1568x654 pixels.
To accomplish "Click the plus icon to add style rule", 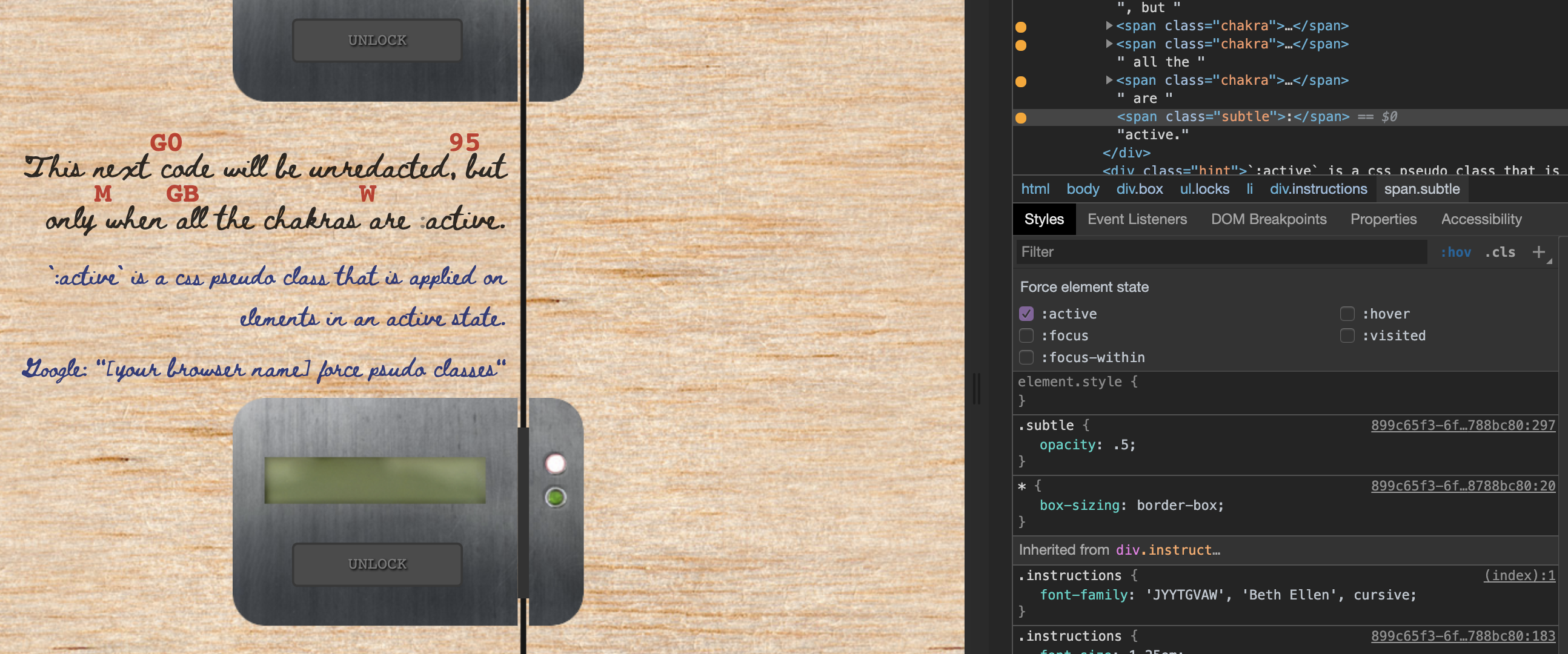I will (x=1538, y=252).
